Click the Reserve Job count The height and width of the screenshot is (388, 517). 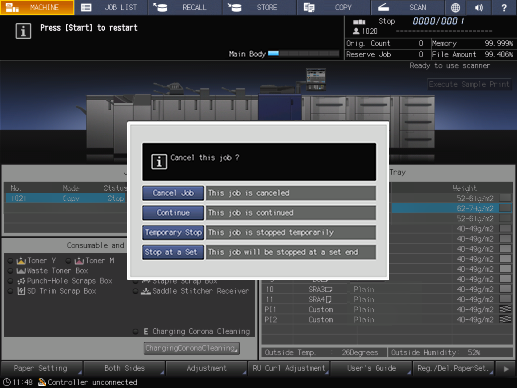[421, 54]
